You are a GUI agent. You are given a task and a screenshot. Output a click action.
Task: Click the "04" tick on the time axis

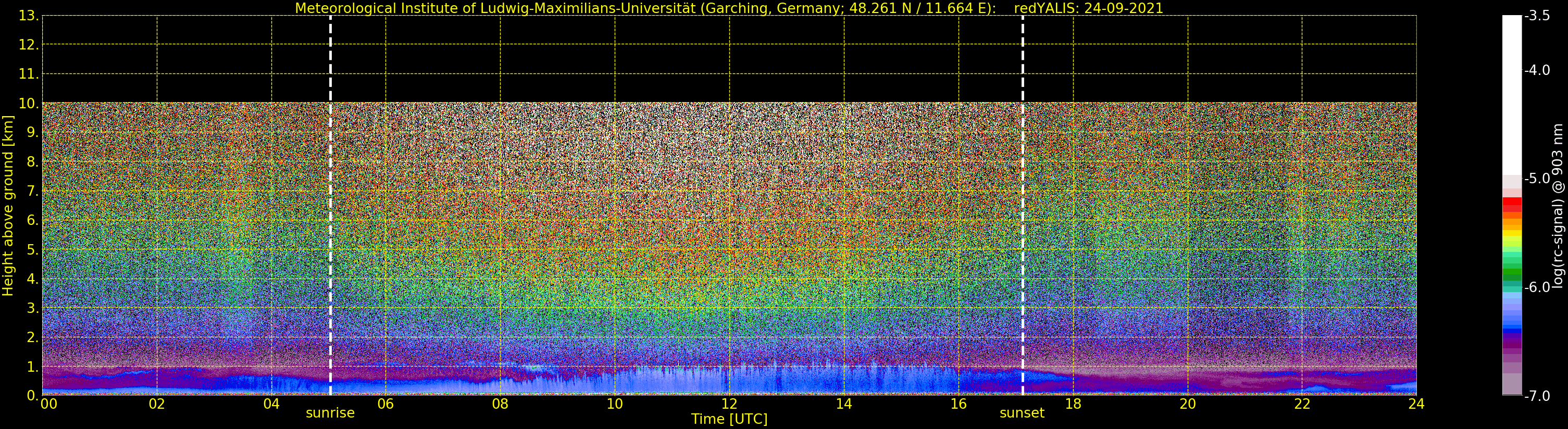[x=271, y=404]
